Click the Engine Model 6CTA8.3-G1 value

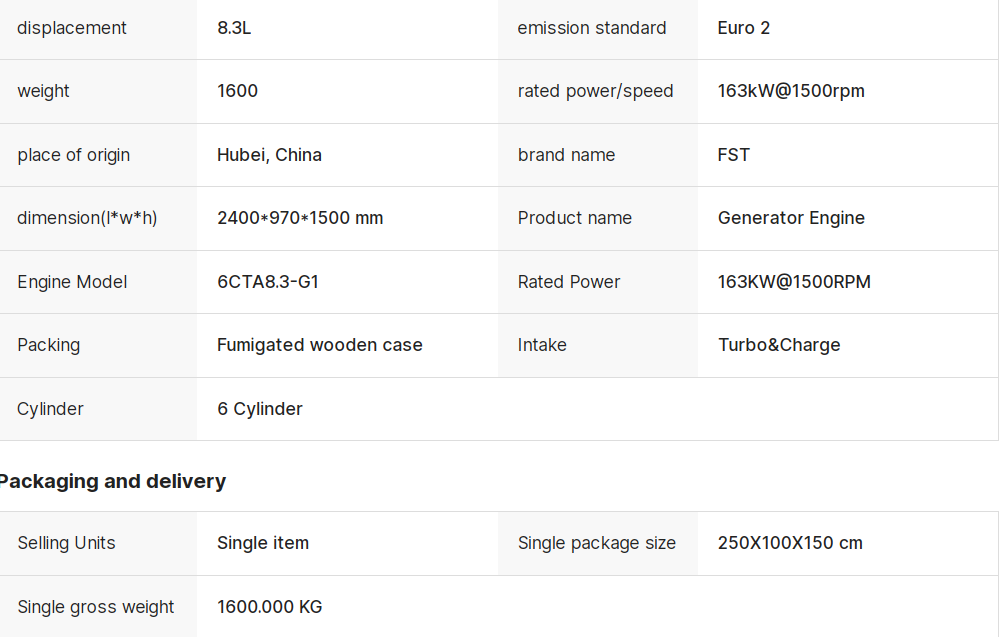tap(268, 282)
